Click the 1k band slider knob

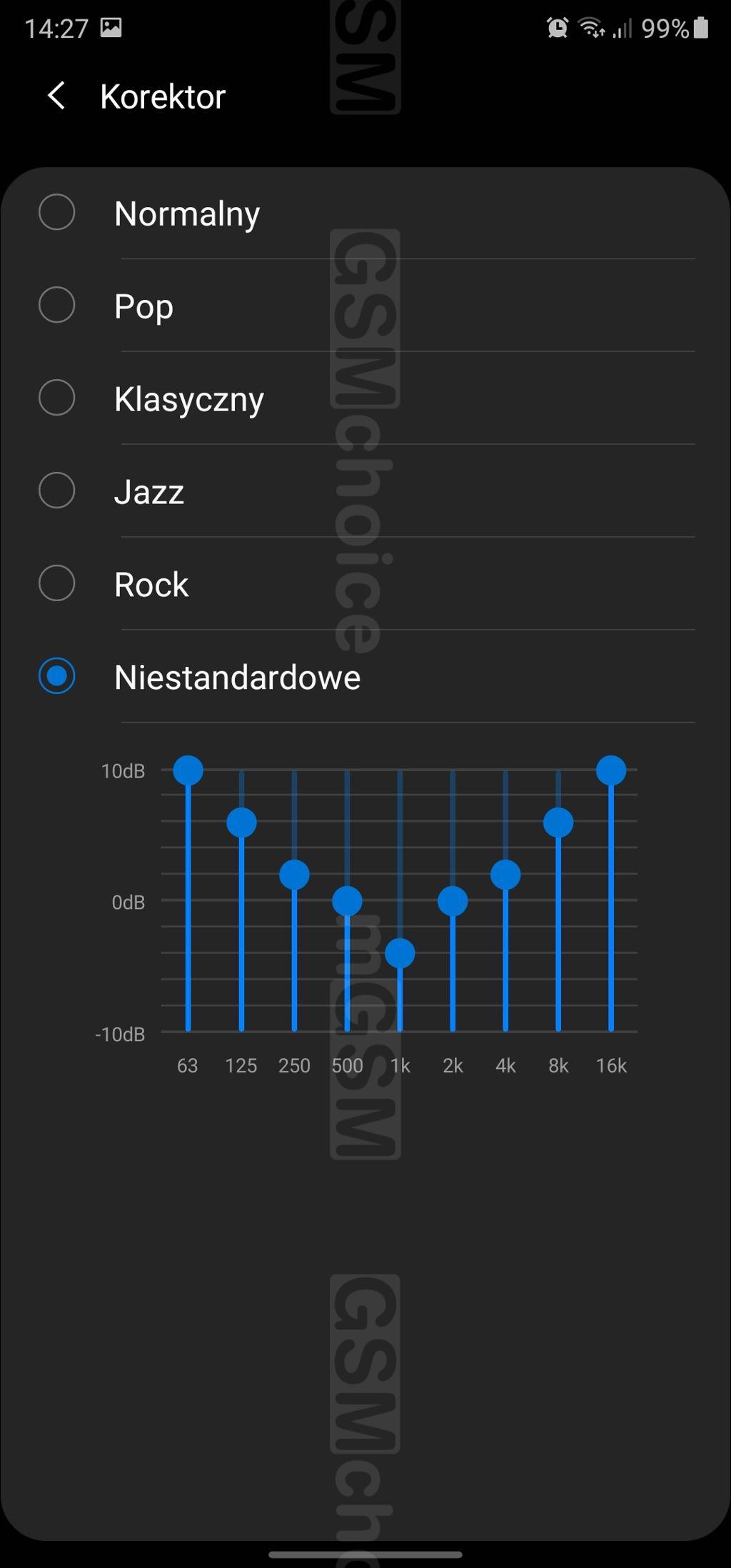pyautogui.click(x=400, y=953)
